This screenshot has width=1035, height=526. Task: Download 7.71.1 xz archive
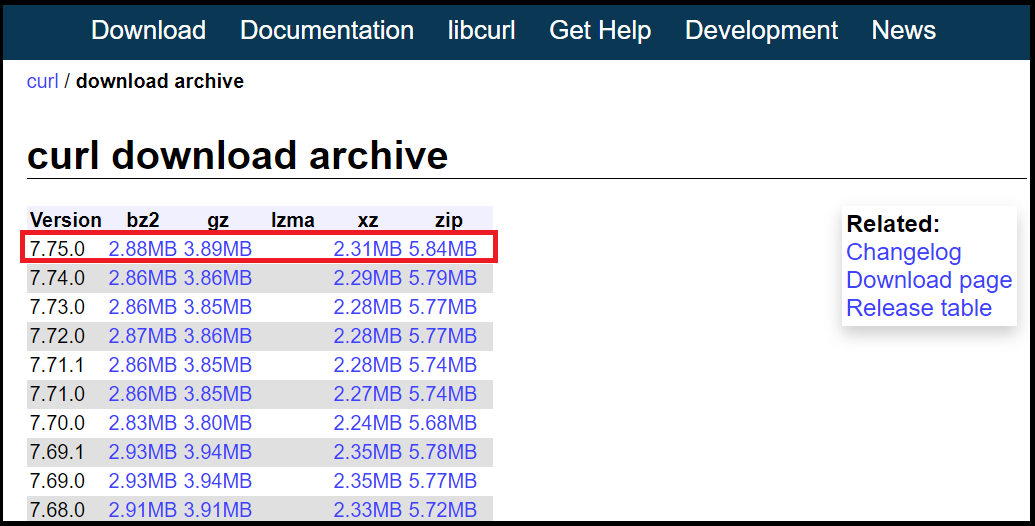pos(368,365)
